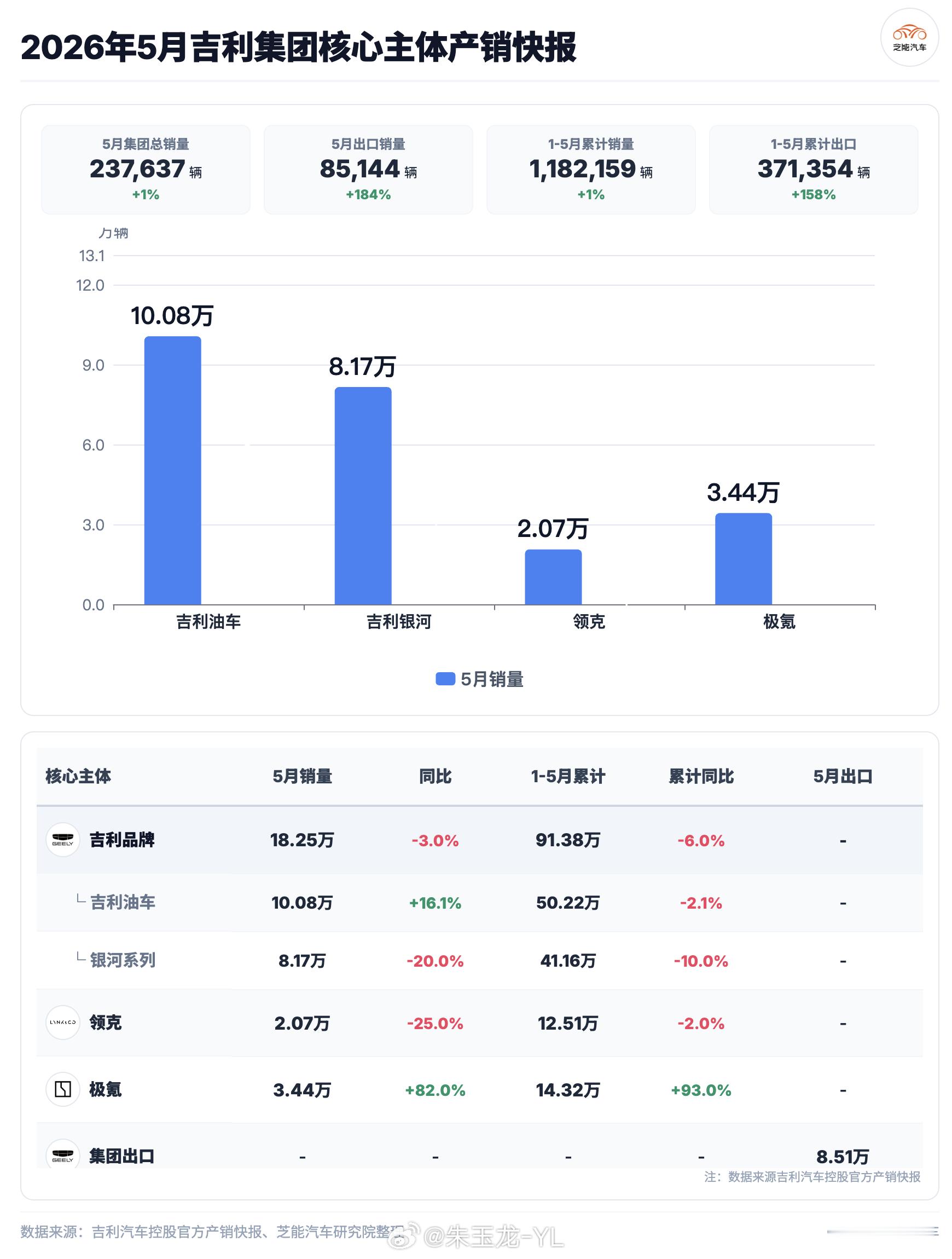The image size is (952, 1259).
Task: Click the 极氪 row label in table
Action: point(106,1089)
